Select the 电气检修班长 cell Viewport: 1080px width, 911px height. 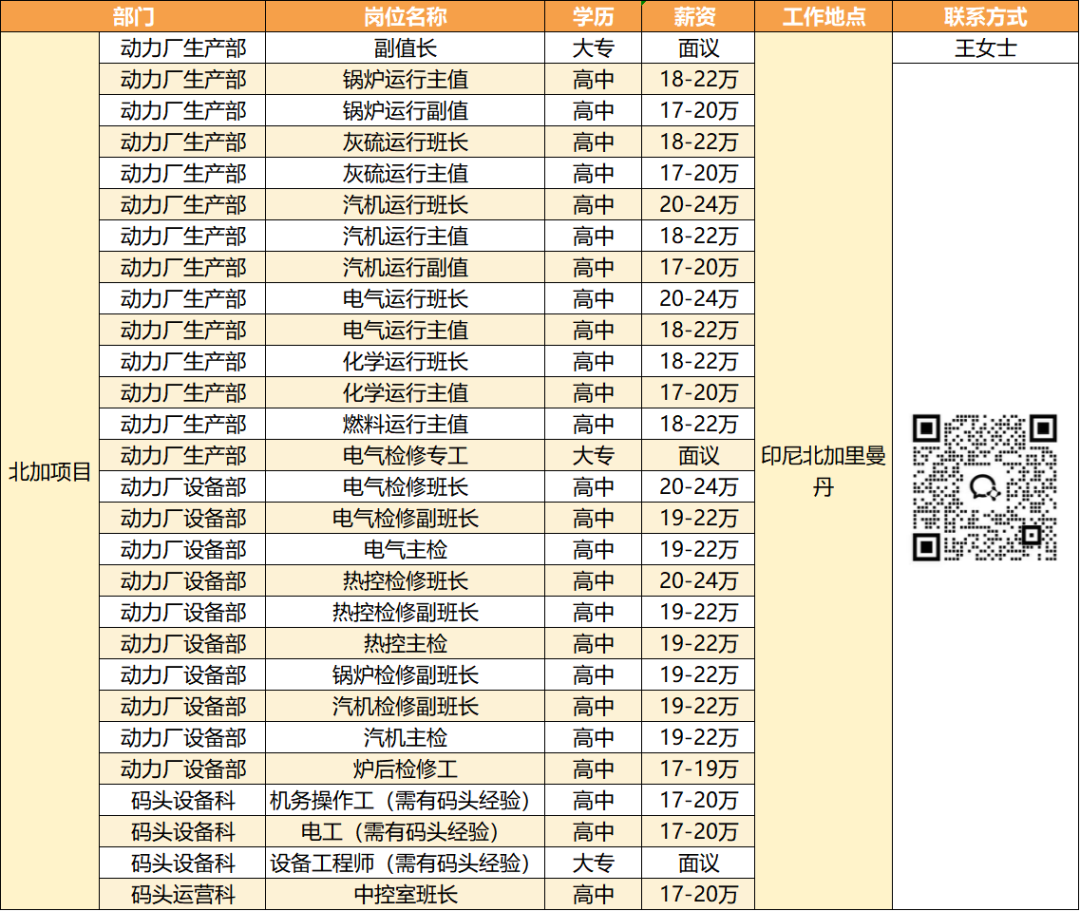click(x=405, y=487)
